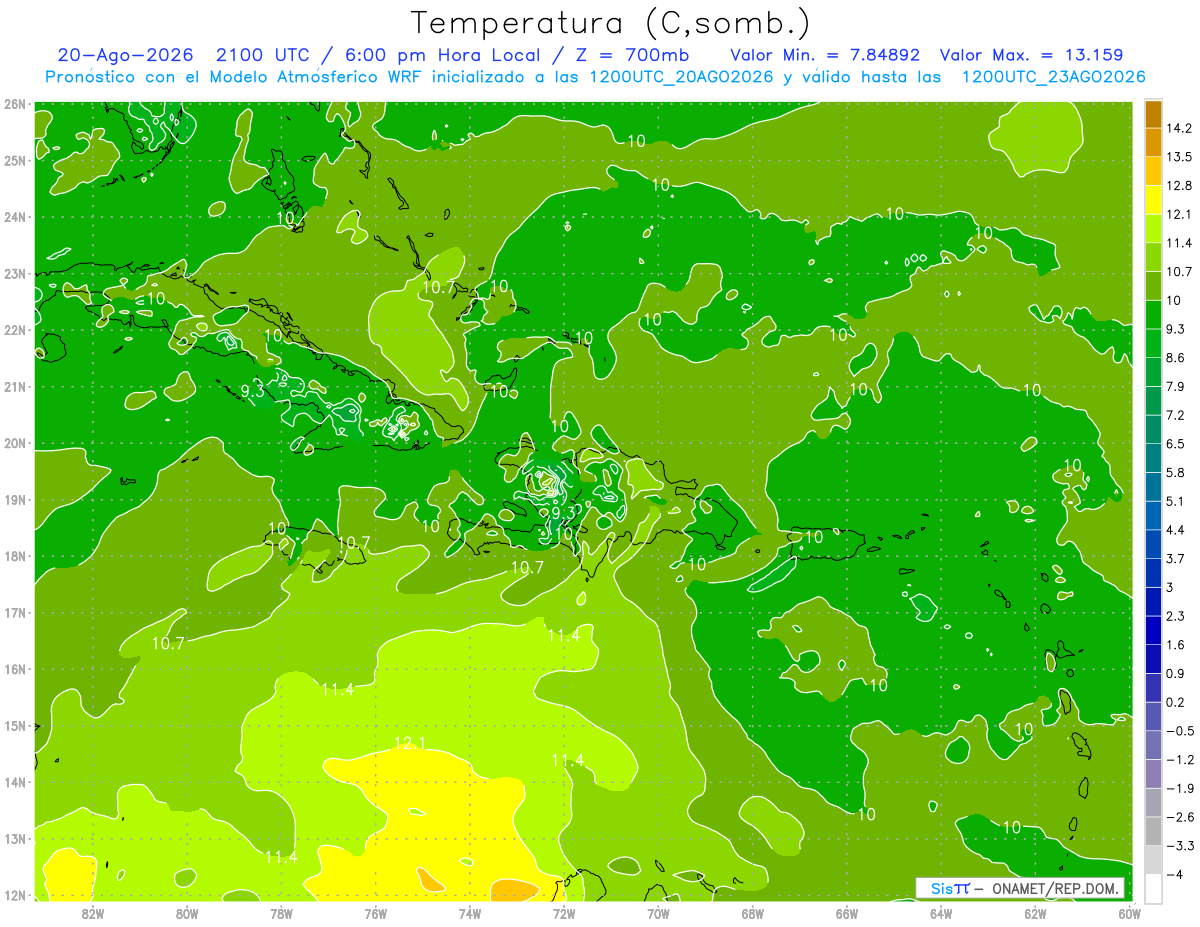Click the WRF model forecast description line

595,77
